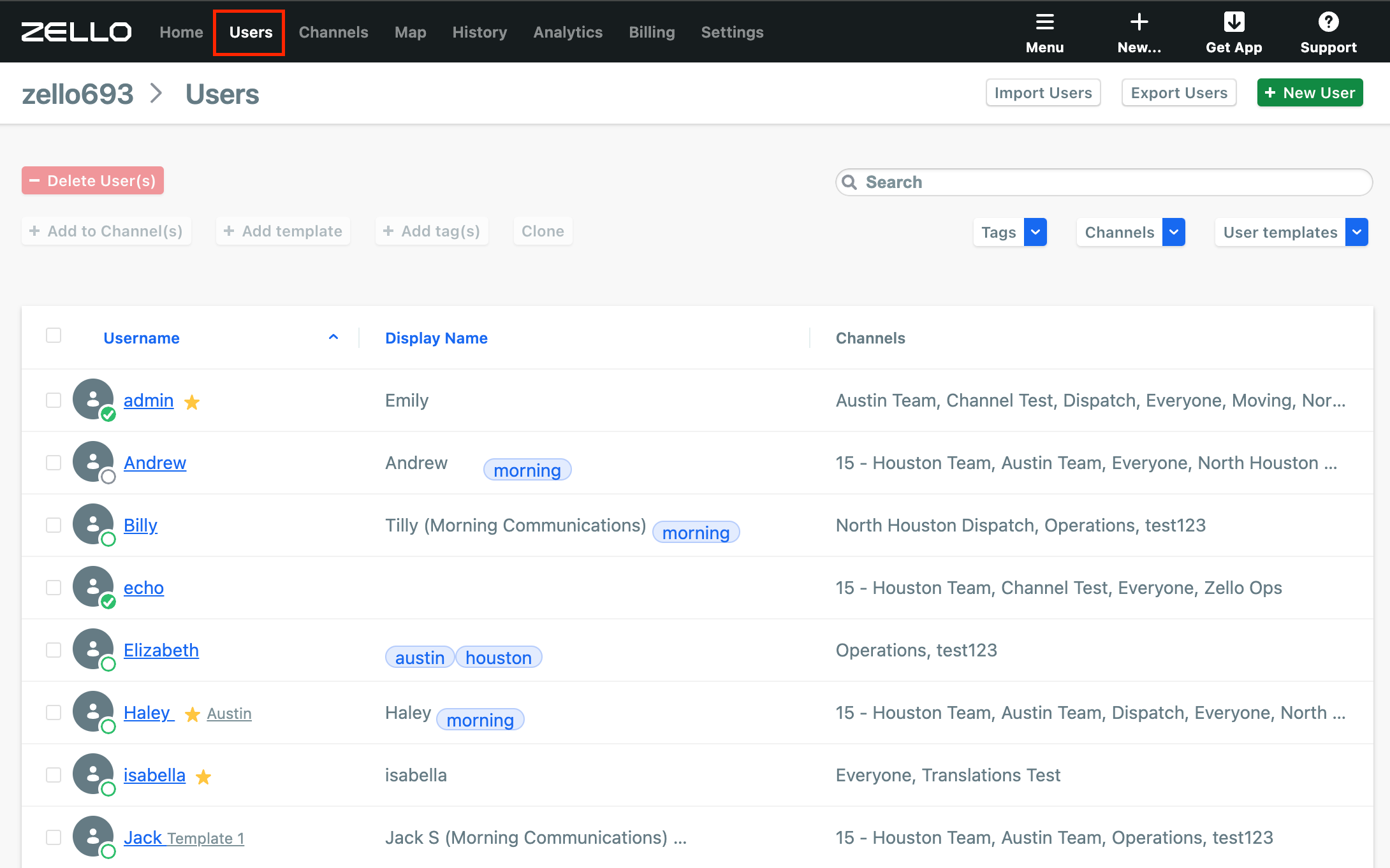Click Andrew's morning tag

point(527,470)
